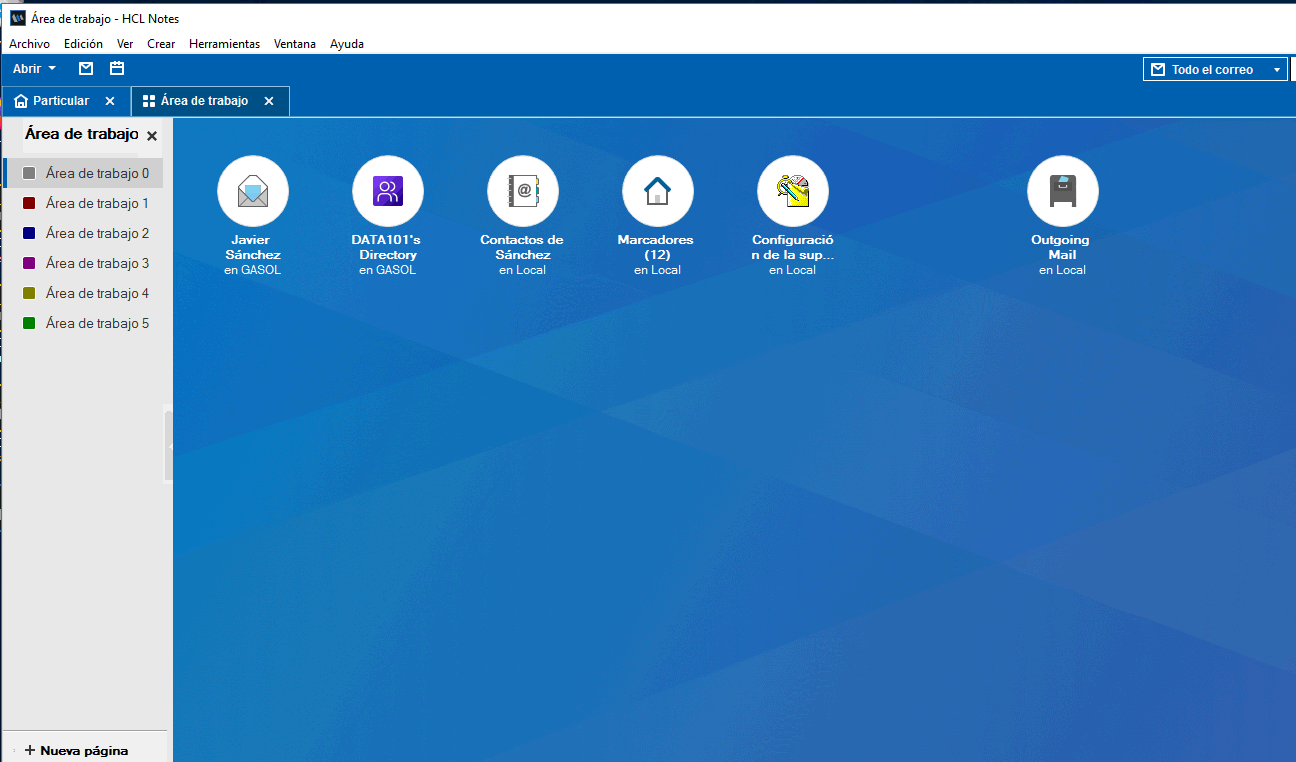The width and height of the screenshot is (1296, 762).
Task: Switch to the Particular tab
Action: pyautogui.click(x=65, y=101)
